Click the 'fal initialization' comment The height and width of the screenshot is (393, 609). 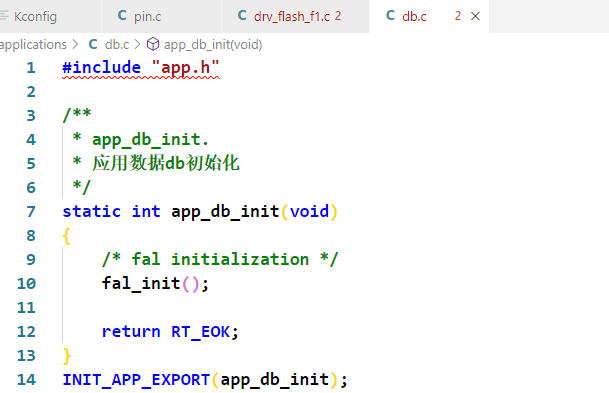220,259
